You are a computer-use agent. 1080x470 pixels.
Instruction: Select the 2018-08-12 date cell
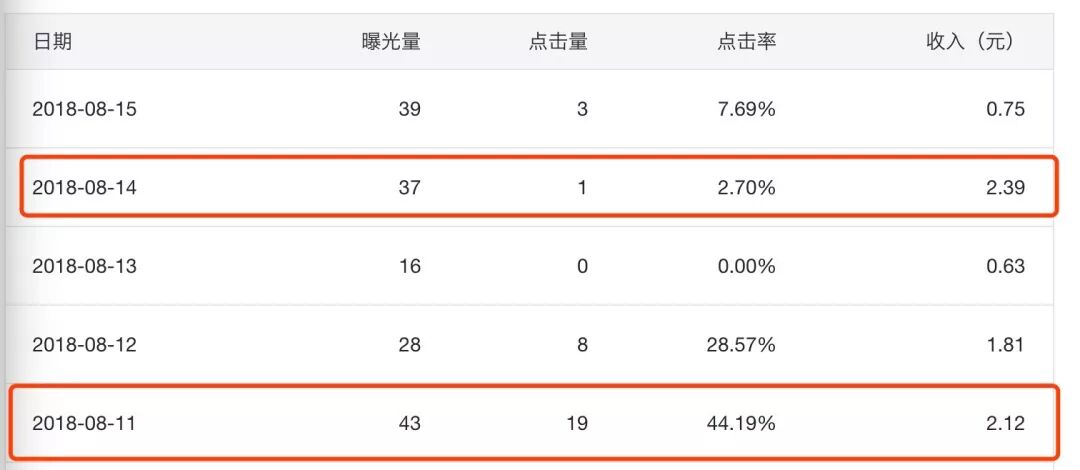click(84, 345)
